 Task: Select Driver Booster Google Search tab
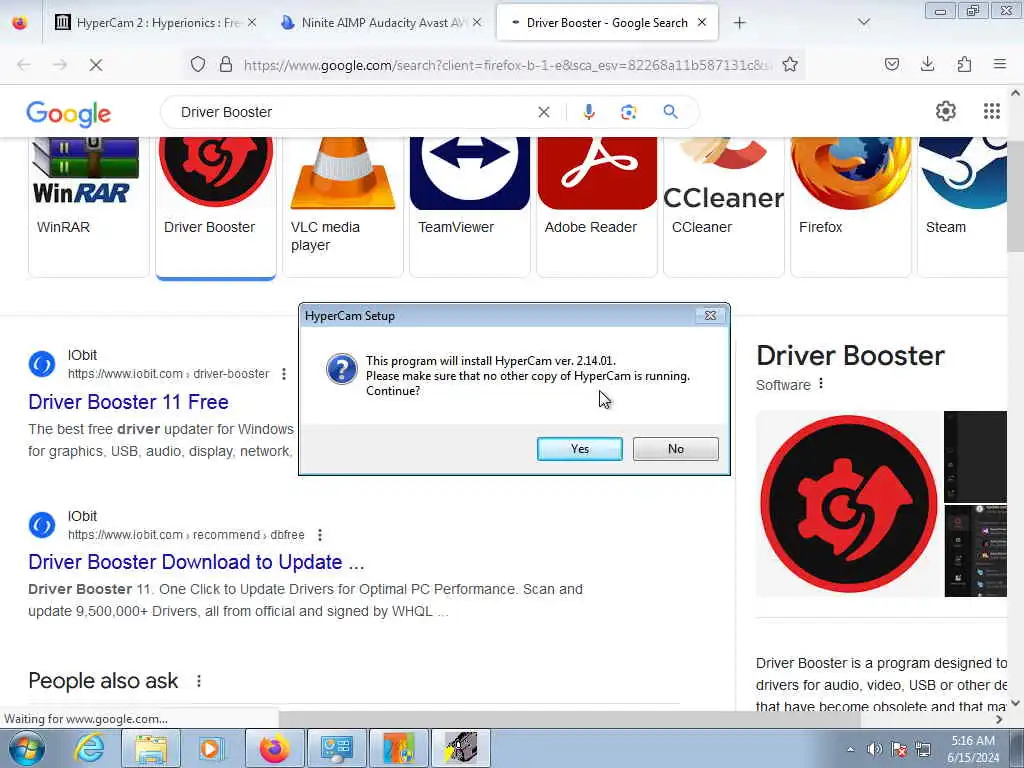(x=607, y=23)
